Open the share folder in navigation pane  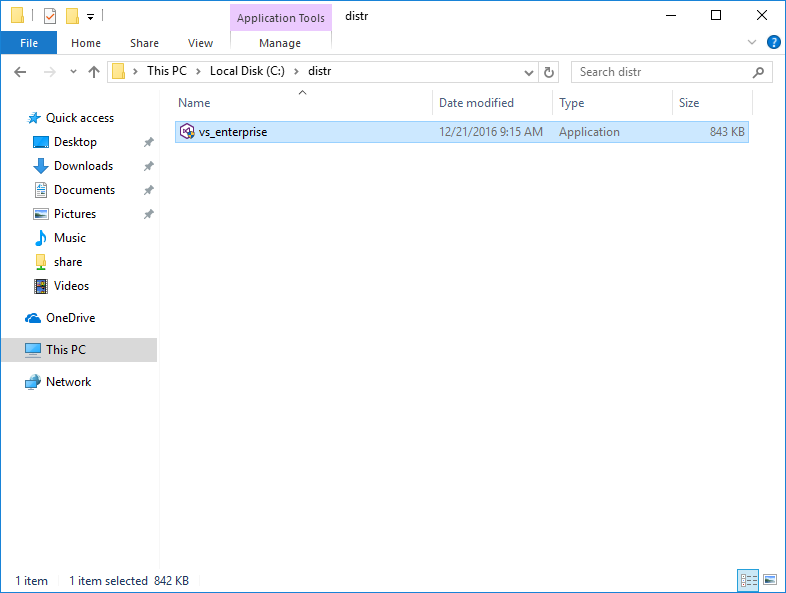pos(68,262)
